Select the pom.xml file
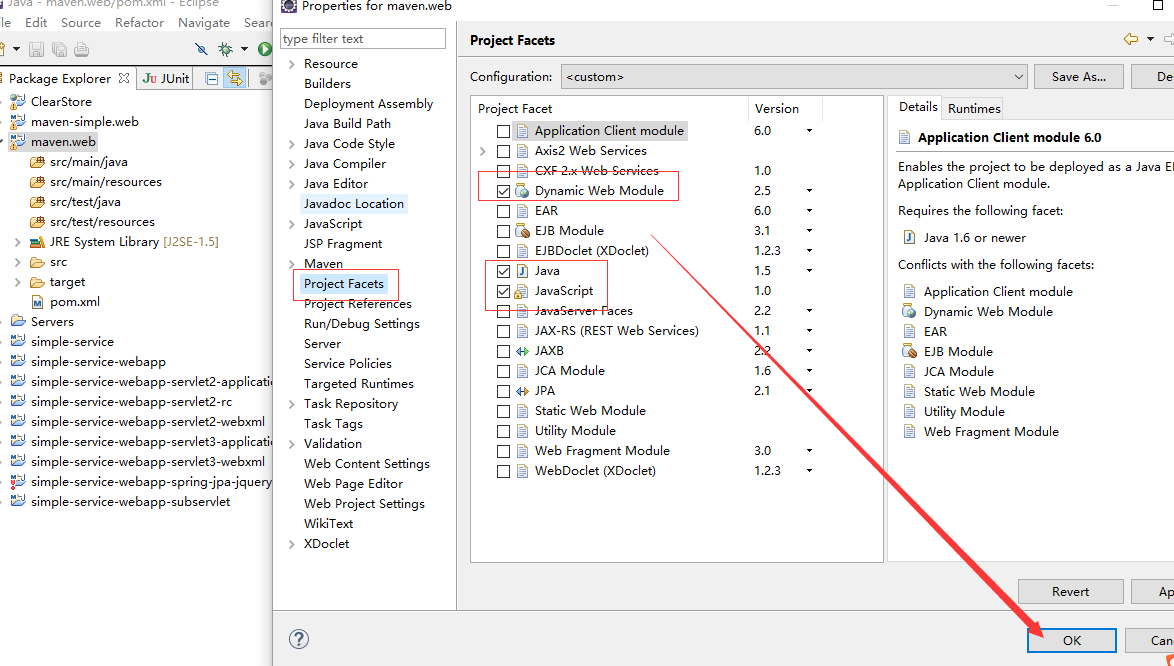The height and width of the screenshot is (666, 1174). tap(74, 302)
